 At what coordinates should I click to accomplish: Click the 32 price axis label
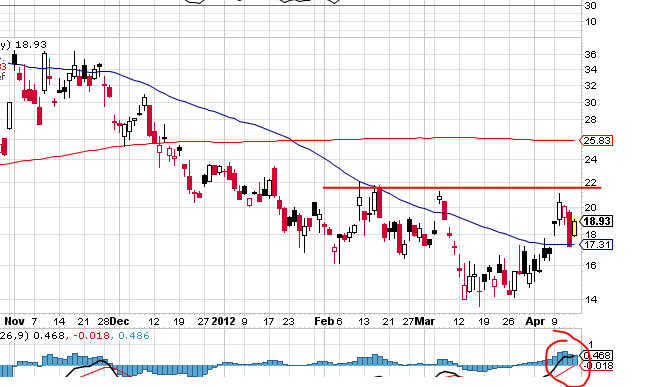[x=590, y=86]
